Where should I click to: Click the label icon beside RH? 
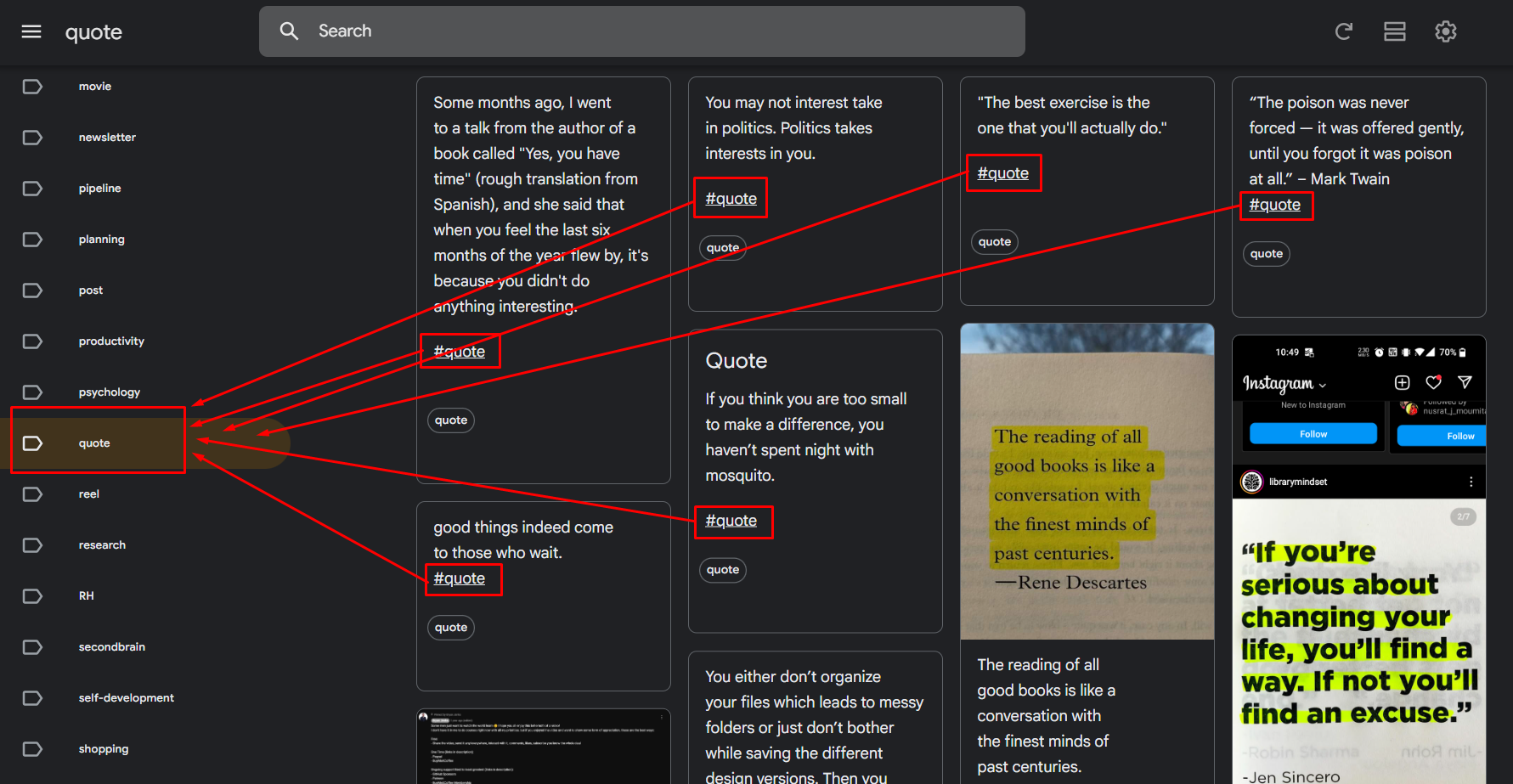32,596
